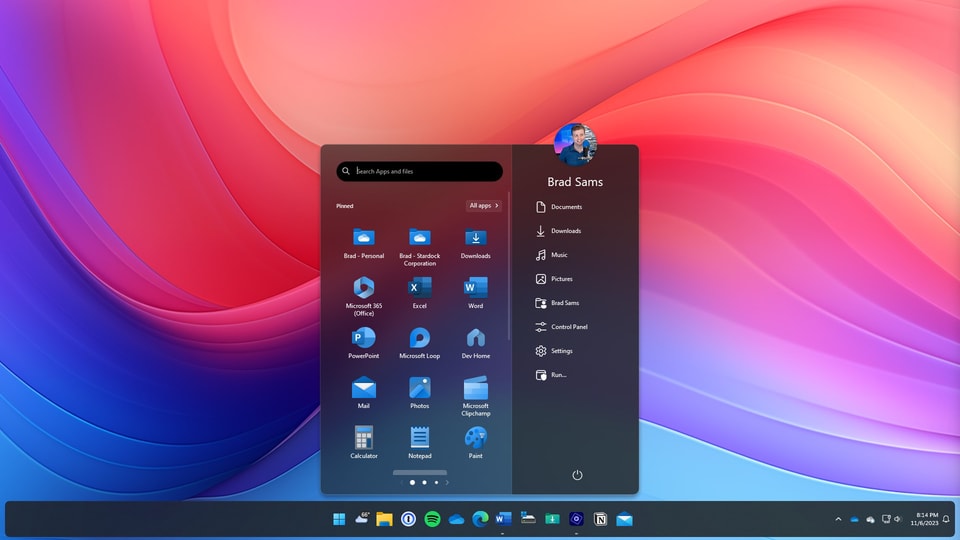Open Settings from the right-hand list

pyautogui.click(x=553, y=351)
